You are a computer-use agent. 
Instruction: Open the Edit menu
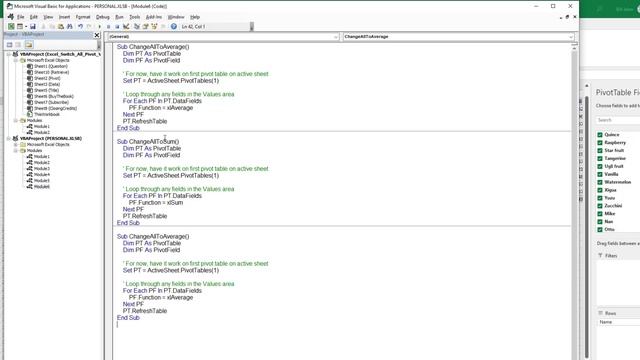click(34, 17)
